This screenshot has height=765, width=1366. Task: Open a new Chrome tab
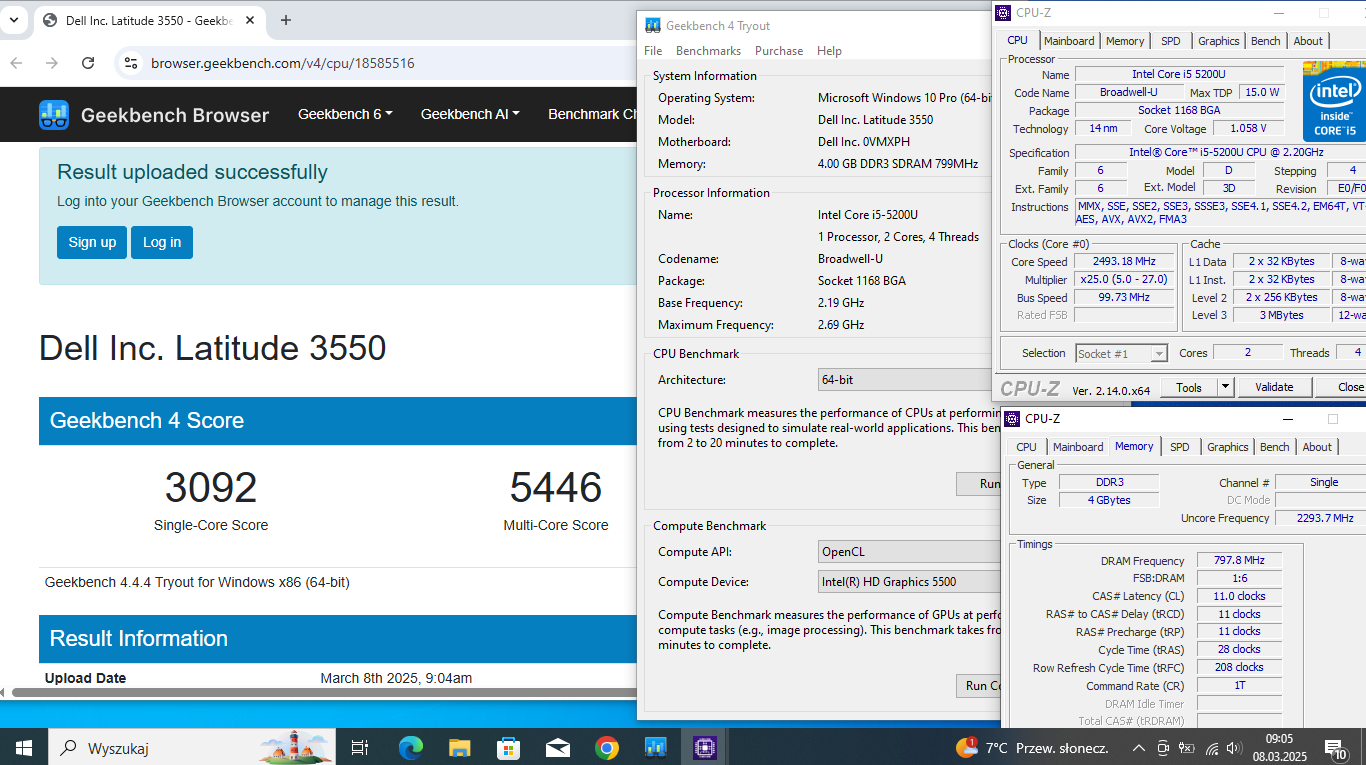286,20
